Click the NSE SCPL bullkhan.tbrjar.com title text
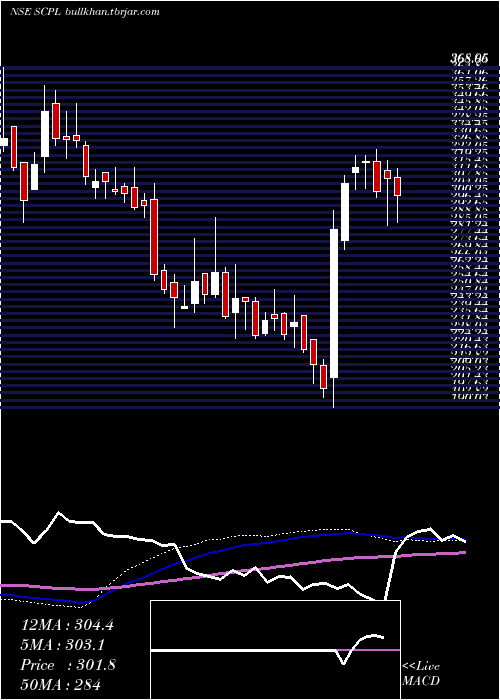 point(84,12)
